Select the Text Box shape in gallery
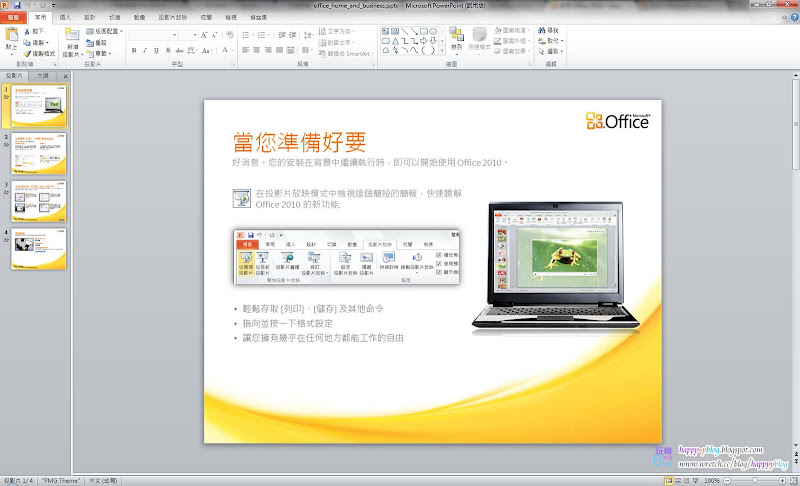The height and width of the screenshot is (486, 800). (x=386, y=31)
